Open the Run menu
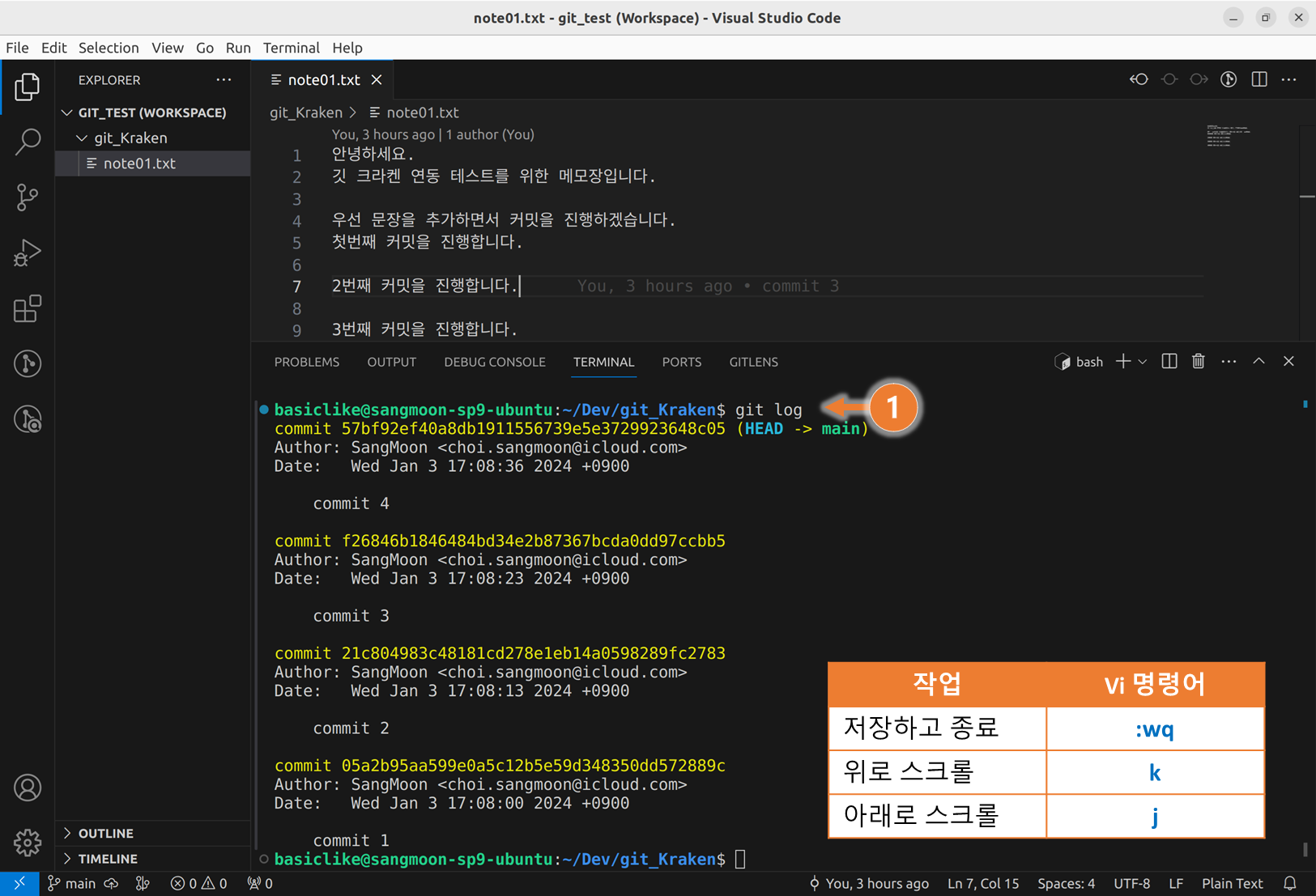 point(238,48)
